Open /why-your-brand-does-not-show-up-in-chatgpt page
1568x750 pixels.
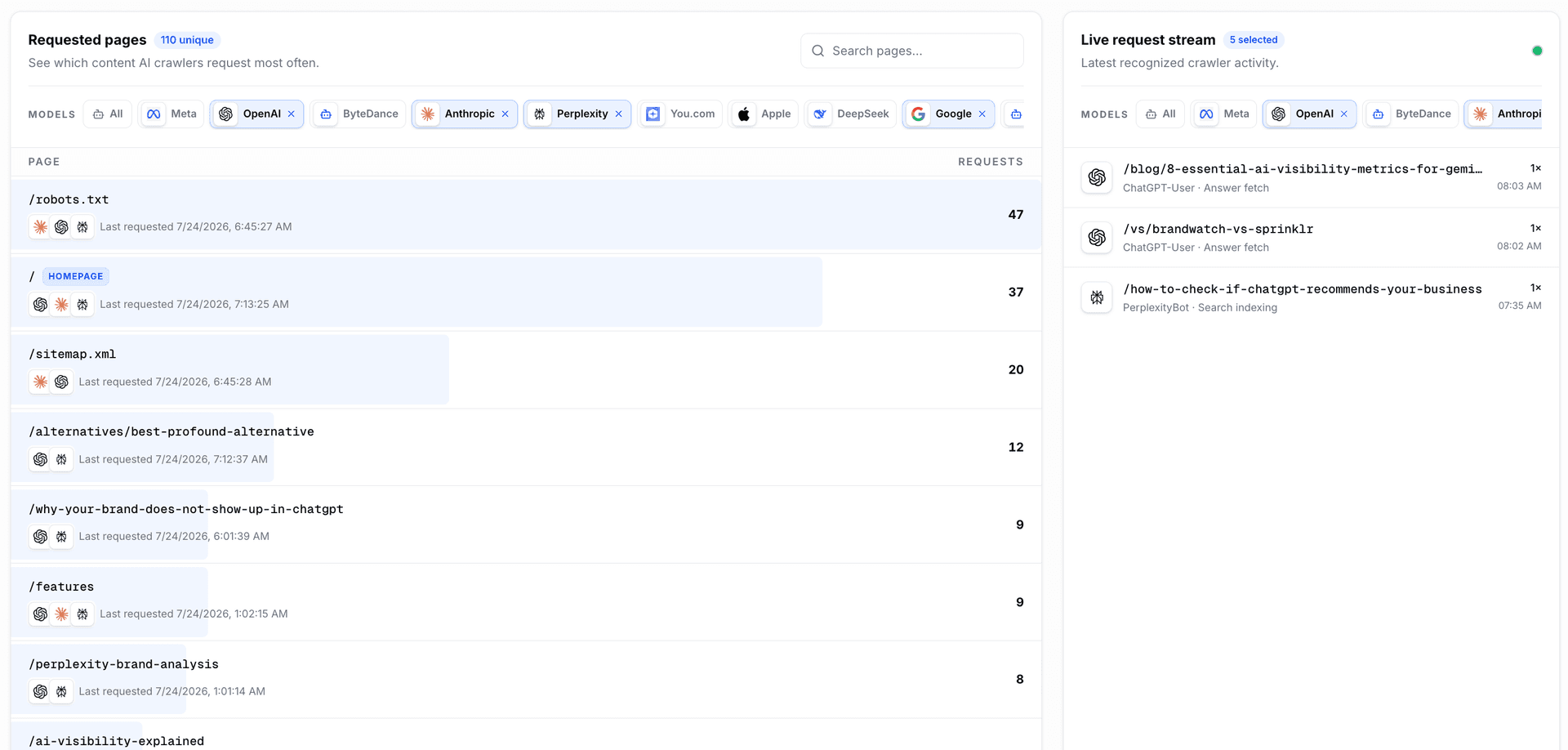[x=526, y=525]
